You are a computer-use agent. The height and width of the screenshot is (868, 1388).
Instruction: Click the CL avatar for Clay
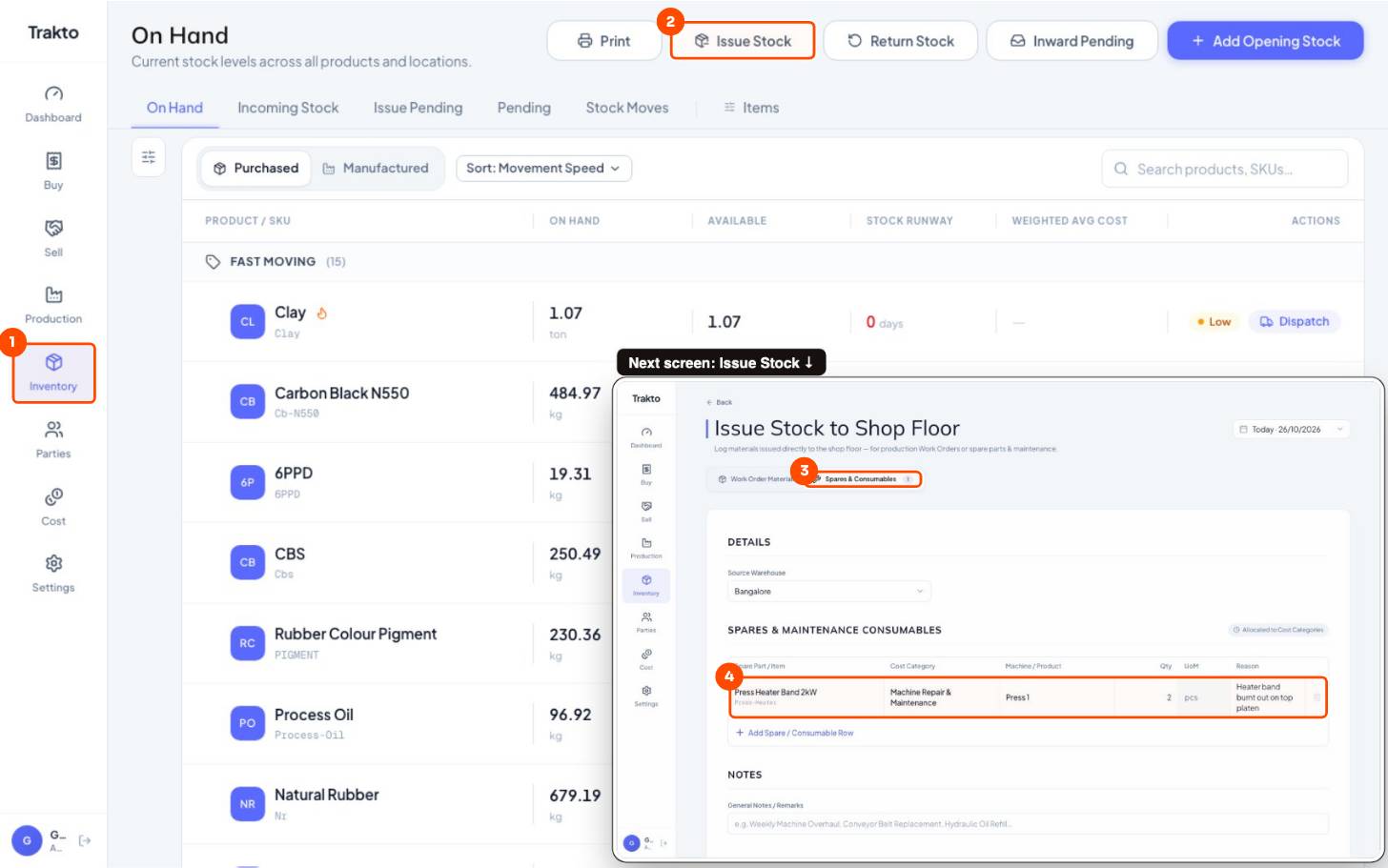247,321
